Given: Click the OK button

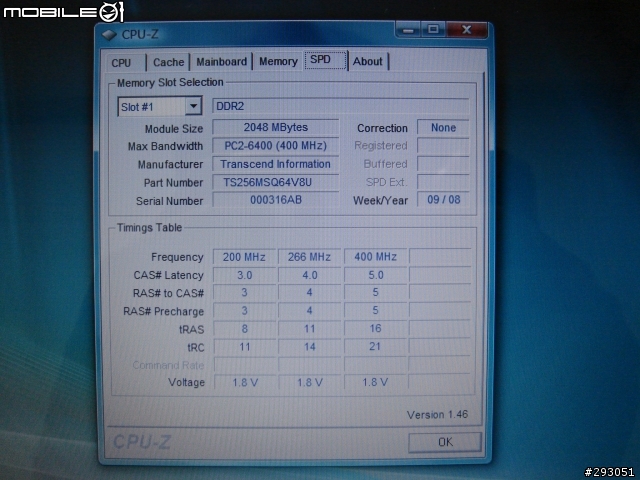Looking at the screenshot, I should (445, 442).
